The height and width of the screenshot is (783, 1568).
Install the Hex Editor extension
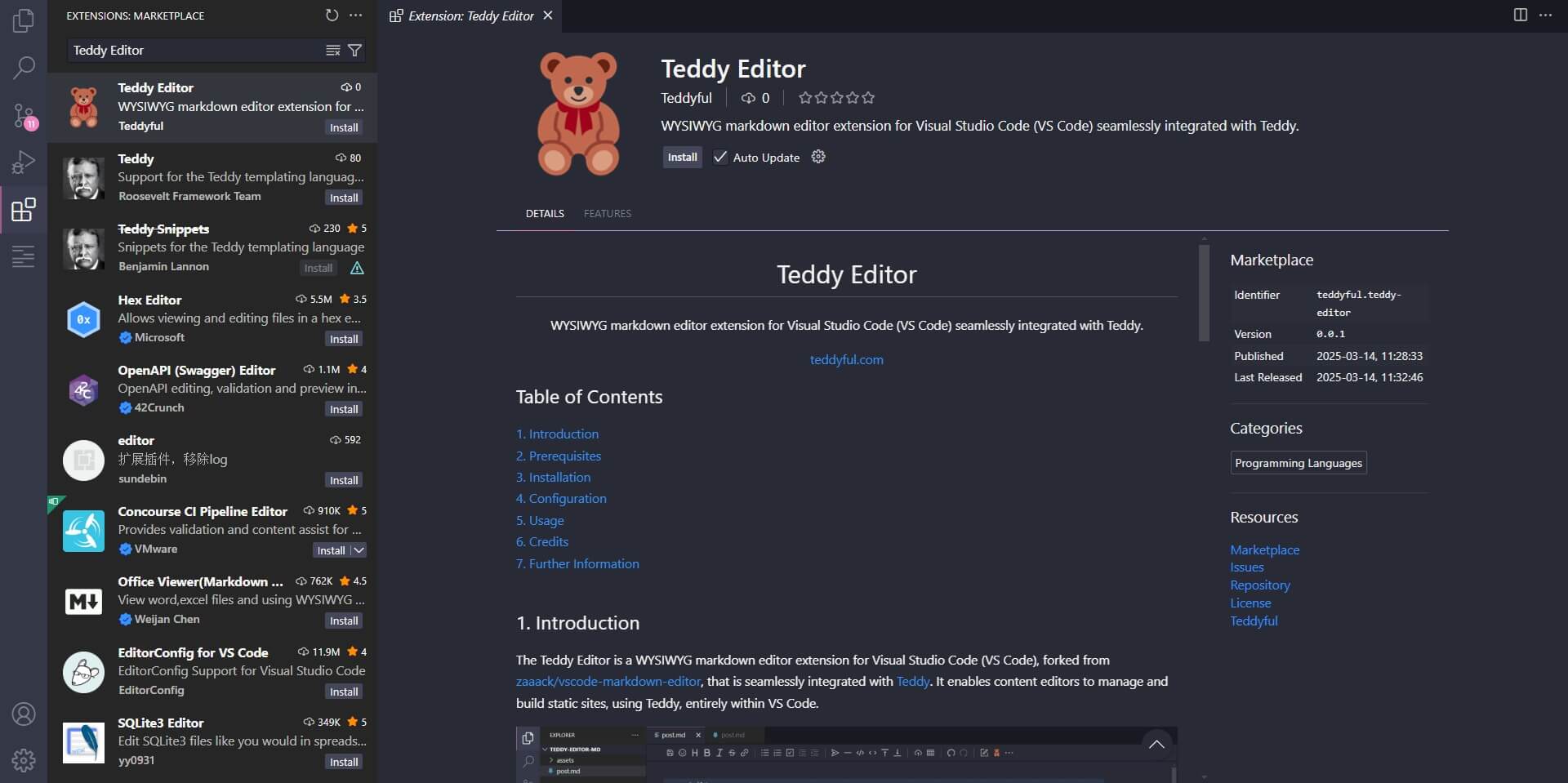[x=344, y=339]
